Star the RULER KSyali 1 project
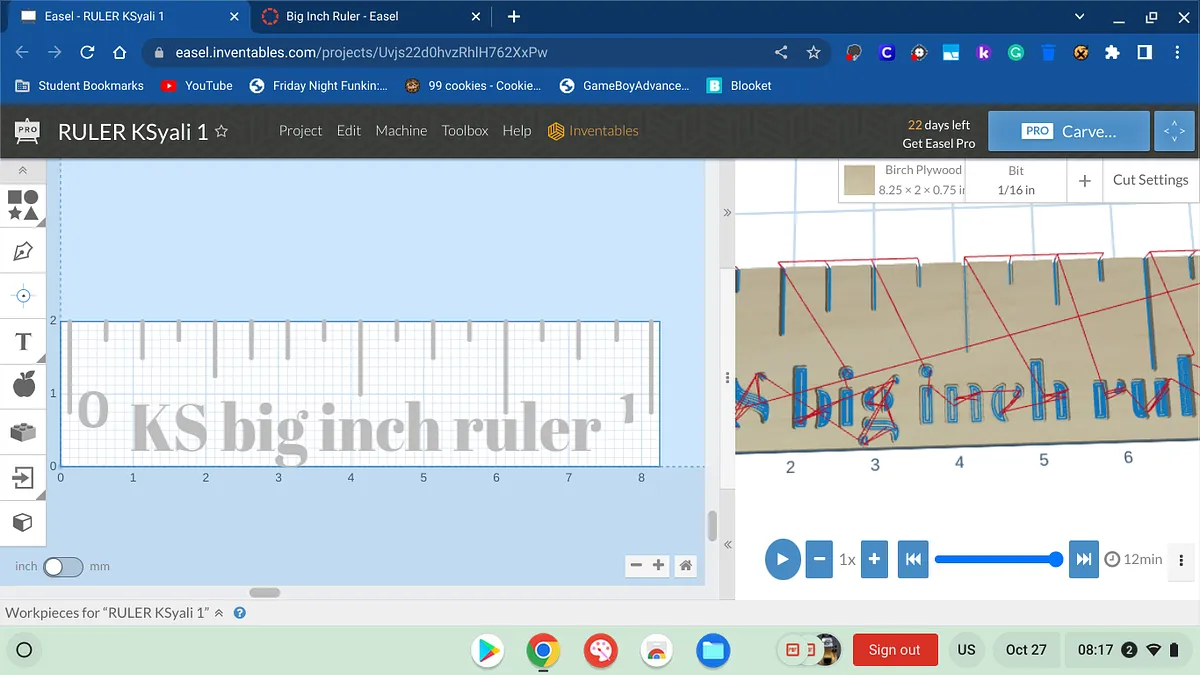The width and height of the screenshot is (1200, 675). [222, 132]
